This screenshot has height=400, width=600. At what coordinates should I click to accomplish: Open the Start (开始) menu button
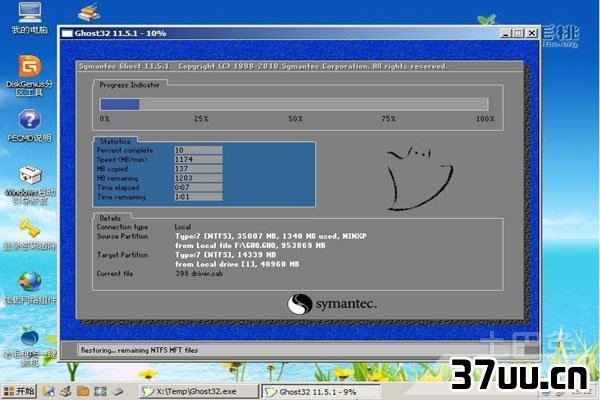point(19,391)
